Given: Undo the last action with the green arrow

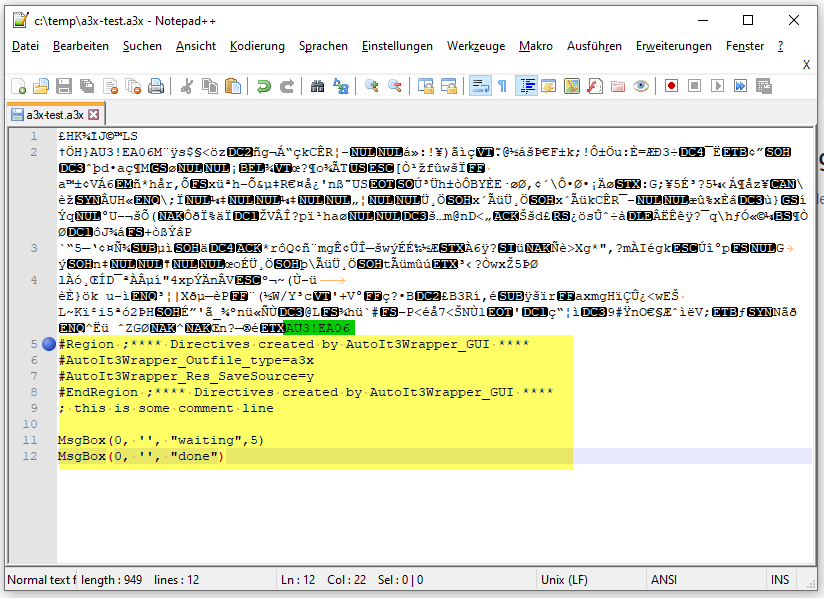Looking at the screenshot, I should click(x=263, y=86).
